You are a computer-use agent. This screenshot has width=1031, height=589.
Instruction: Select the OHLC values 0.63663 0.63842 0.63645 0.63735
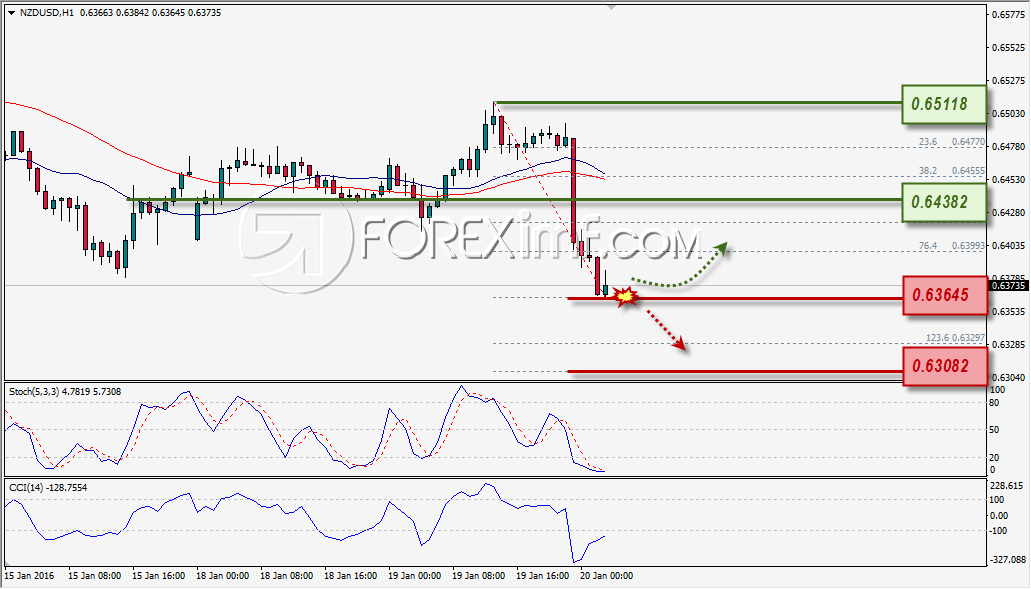[151, 12]
